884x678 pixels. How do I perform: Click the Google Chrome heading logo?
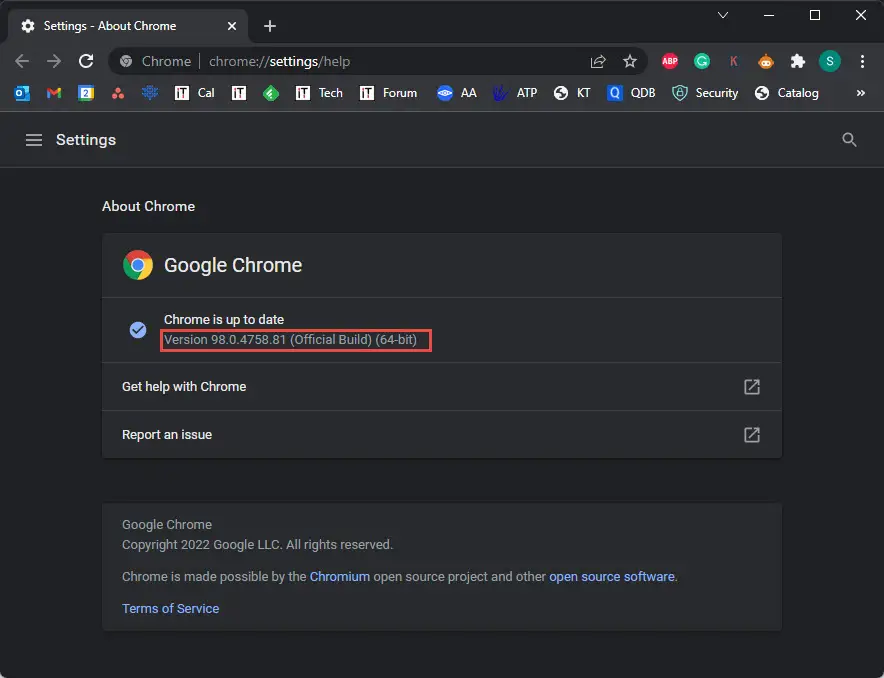coord(138,265)
